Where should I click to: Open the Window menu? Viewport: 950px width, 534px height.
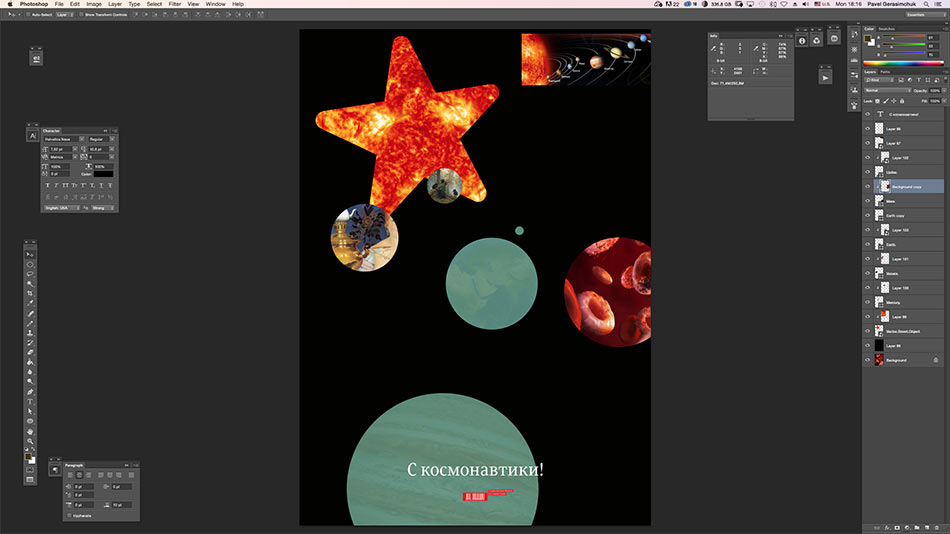[215, 4]
